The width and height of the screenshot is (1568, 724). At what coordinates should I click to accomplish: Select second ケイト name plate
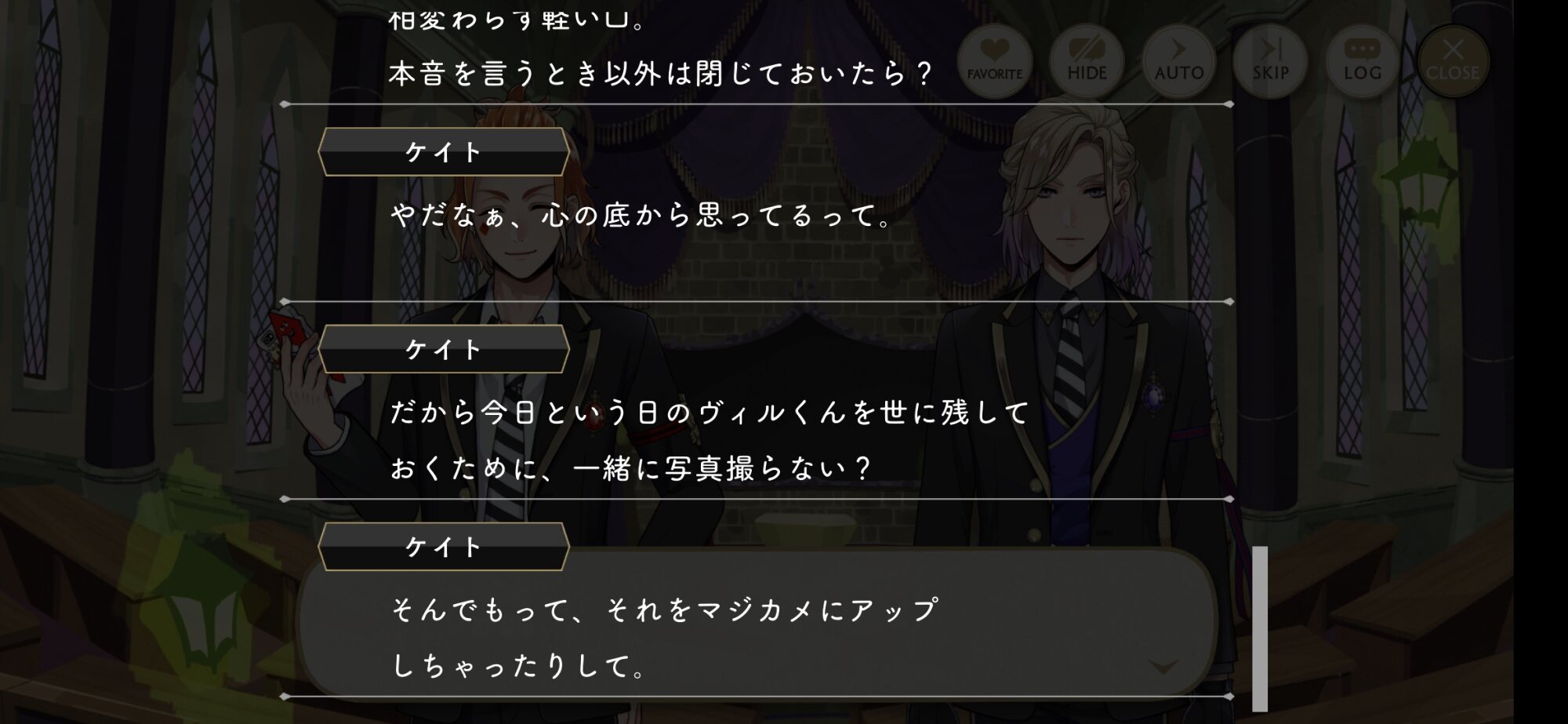point(444,349)
